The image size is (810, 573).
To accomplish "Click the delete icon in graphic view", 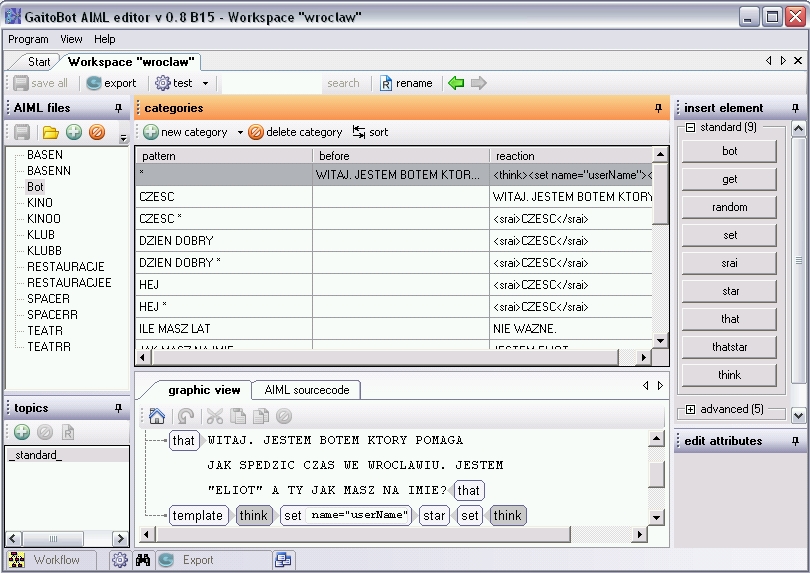I will point(284,416).
